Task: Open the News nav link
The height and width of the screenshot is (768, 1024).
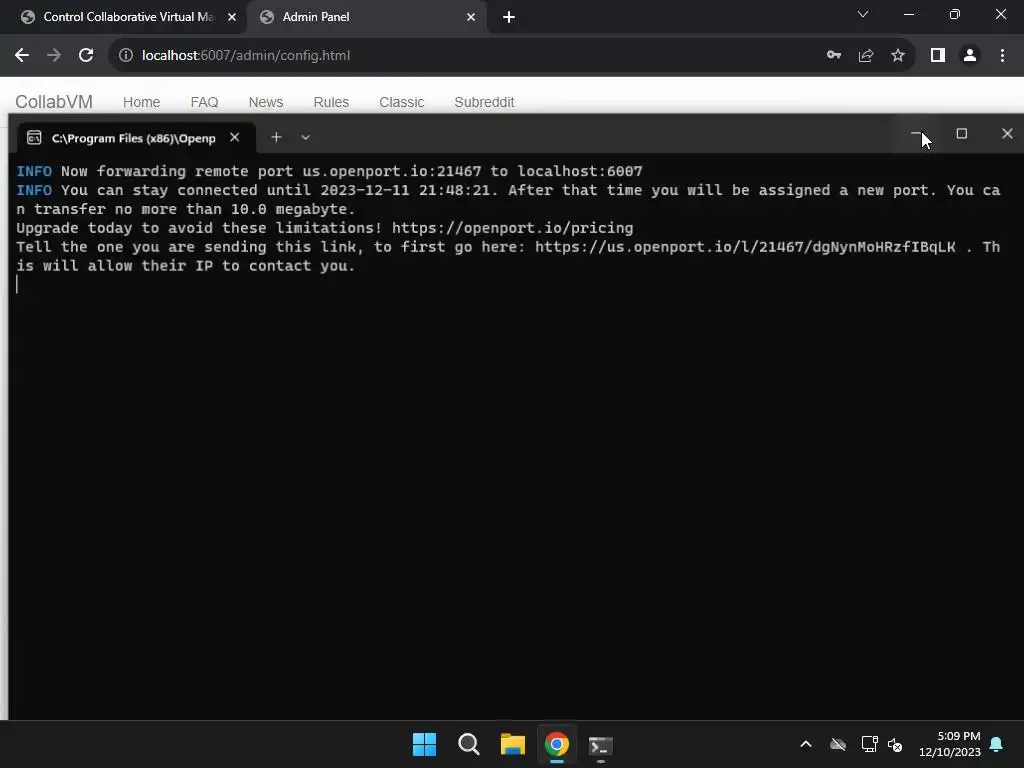Action: click(x=266, y=103)
